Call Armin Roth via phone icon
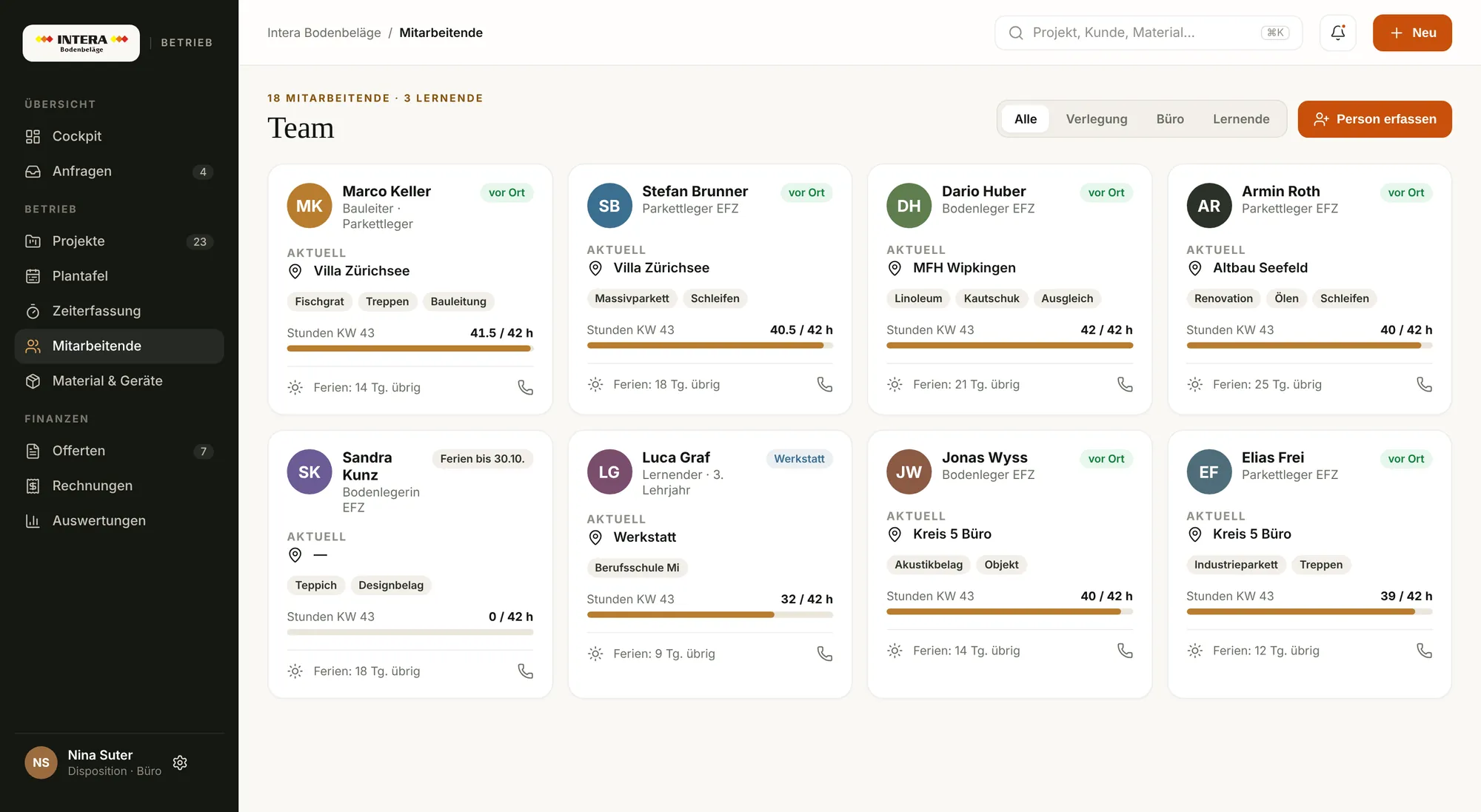 pyautogui.click(x=1424, y=384)
